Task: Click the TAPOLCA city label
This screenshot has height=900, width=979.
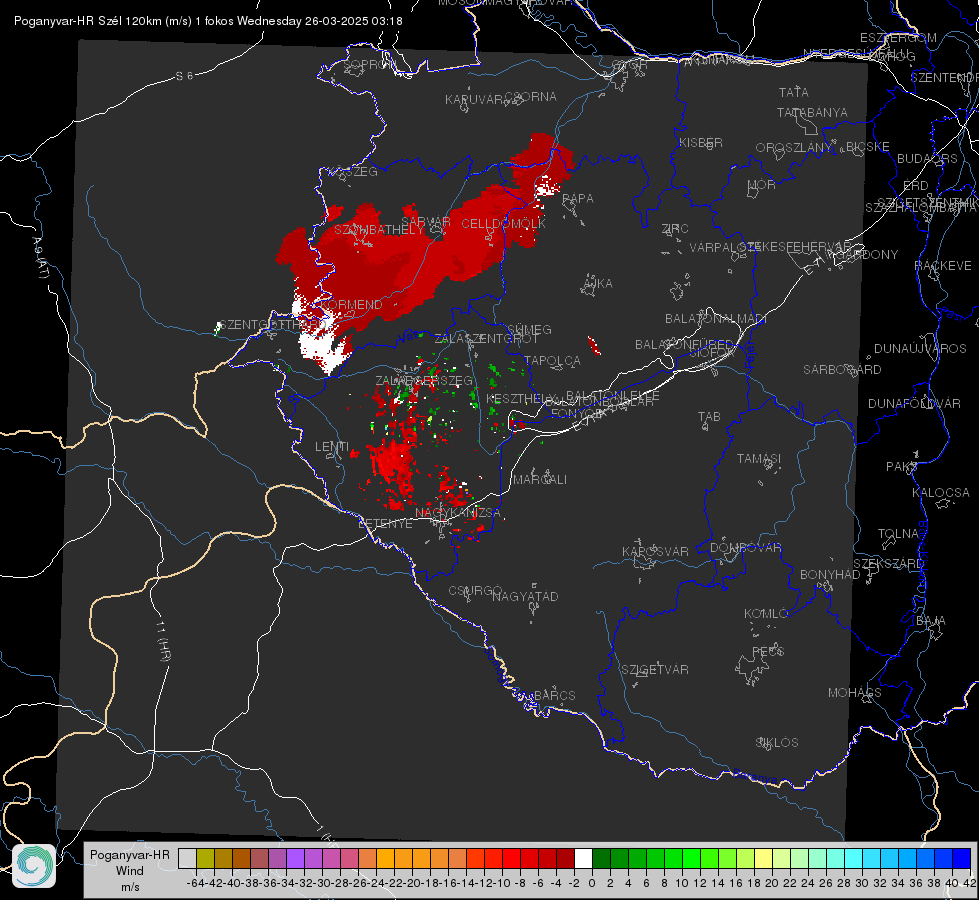Action: coord(553,360)
